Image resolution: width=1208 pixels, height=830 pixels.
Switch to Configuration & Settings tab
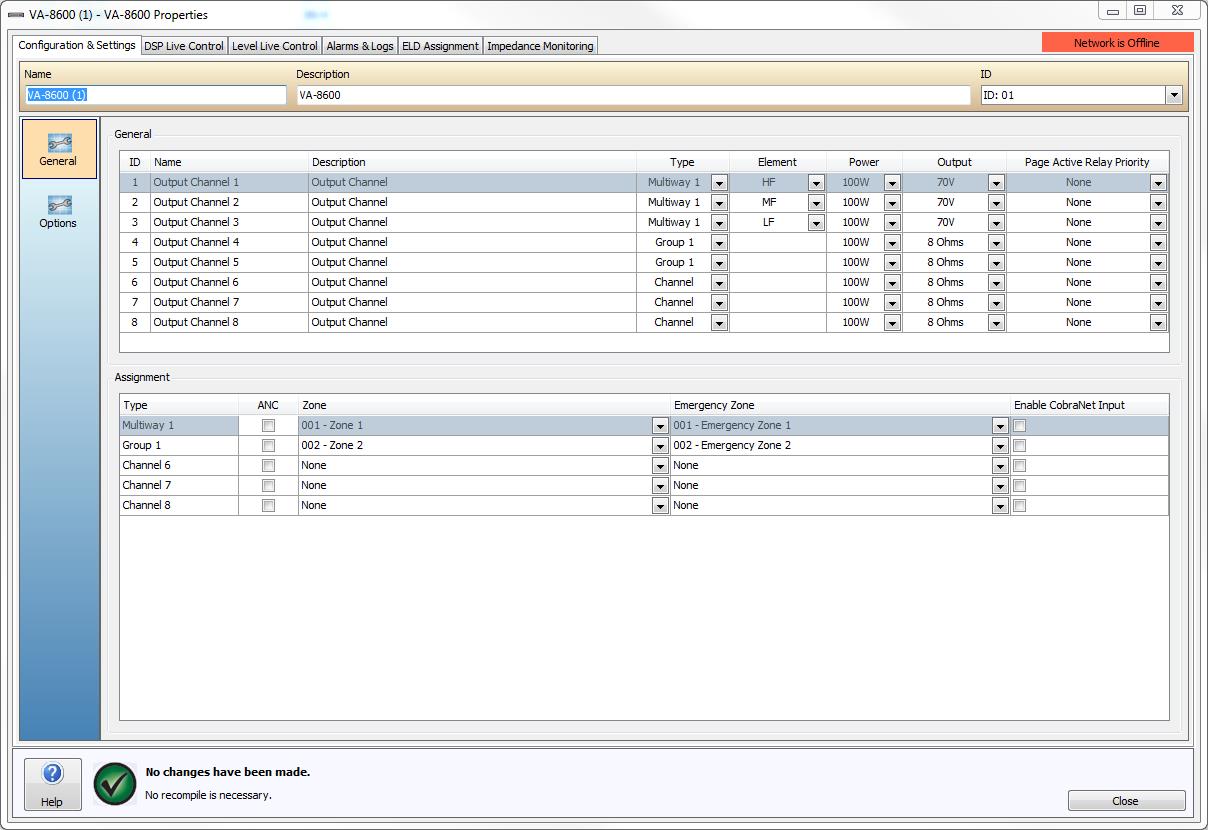click(x=77, y=45)
